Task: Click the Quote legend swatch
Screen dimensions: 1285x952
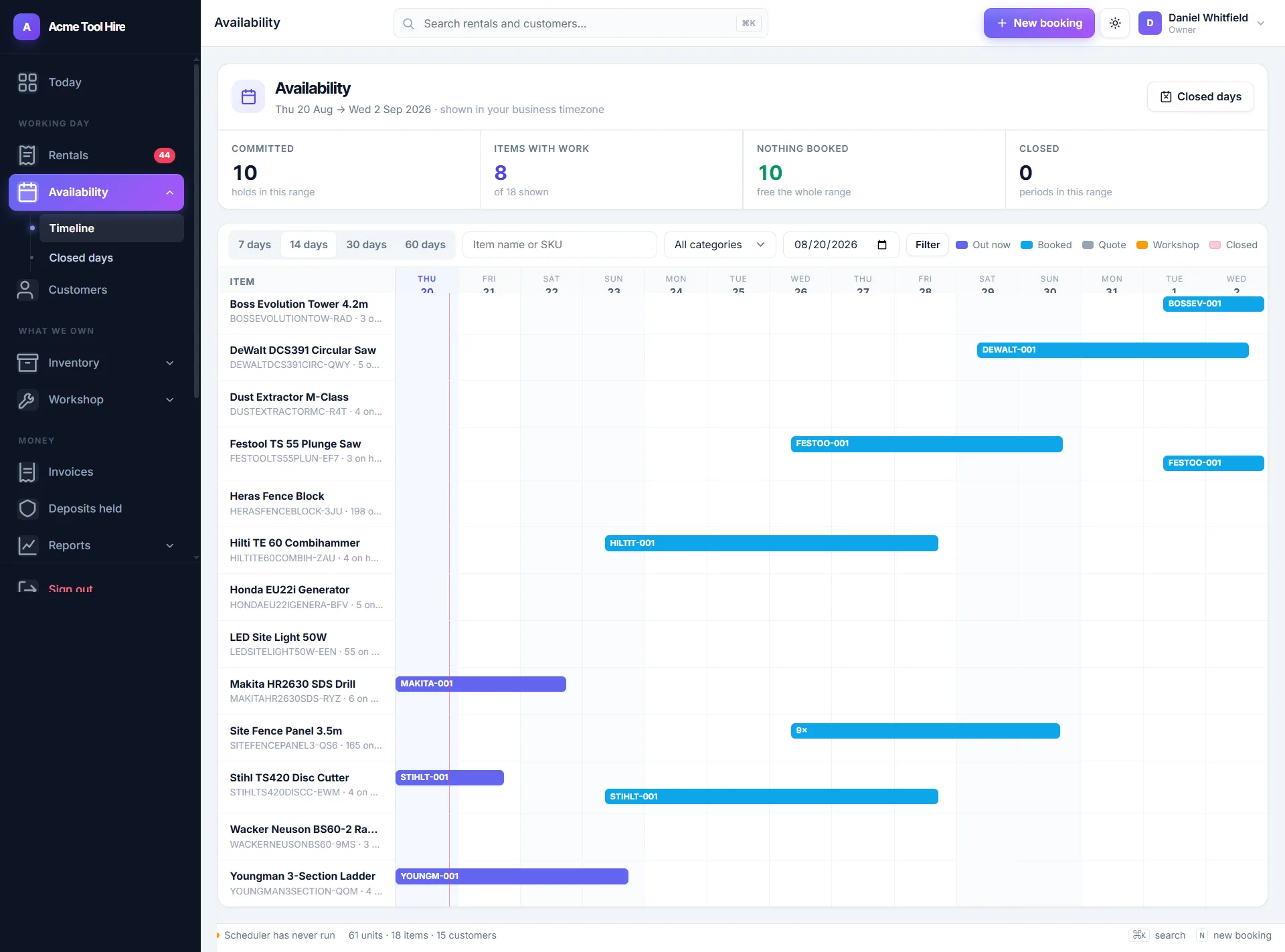Action: 1088,245
